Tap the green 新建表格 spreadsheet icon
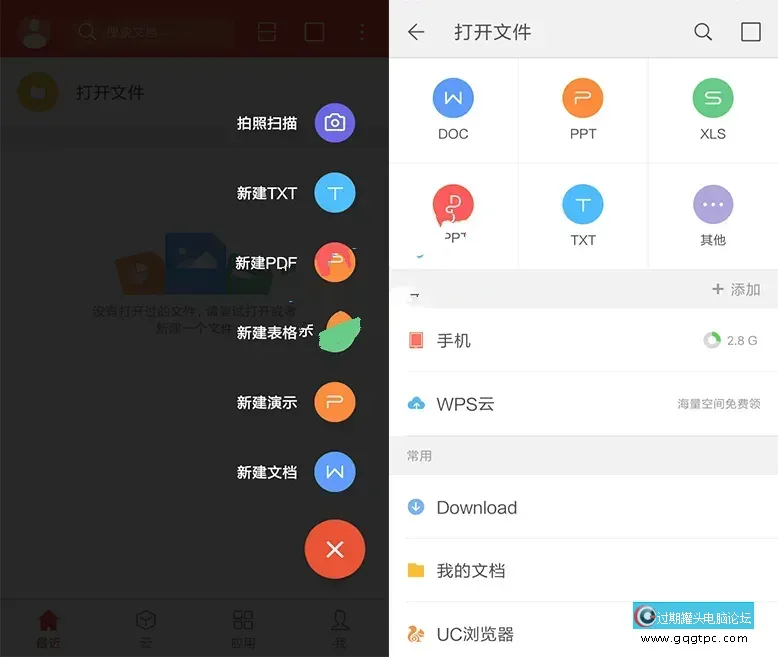Viewport: 778px width, 657px height. (x=340, y=331)
